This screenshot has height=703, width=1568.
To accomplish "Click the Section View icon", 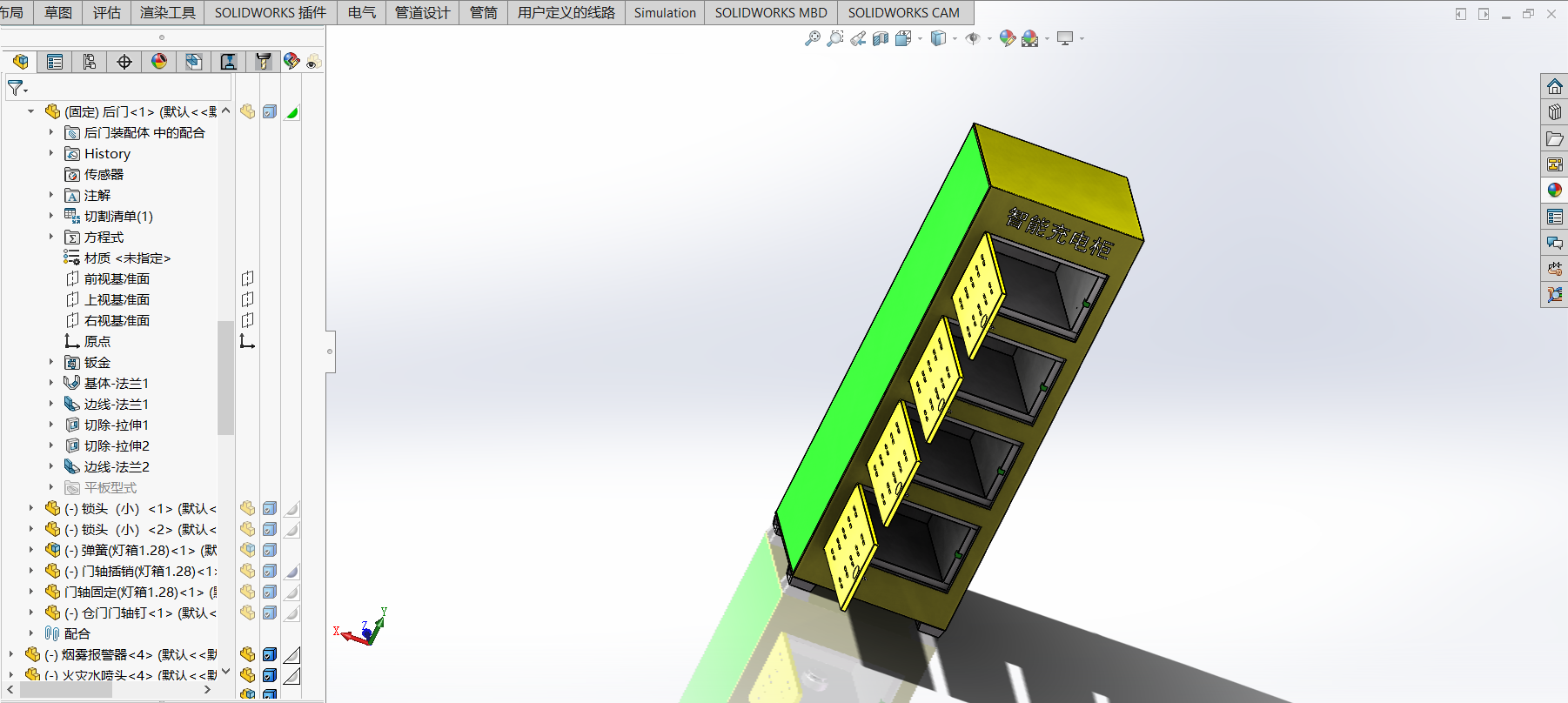I will [x=881, y=38].
